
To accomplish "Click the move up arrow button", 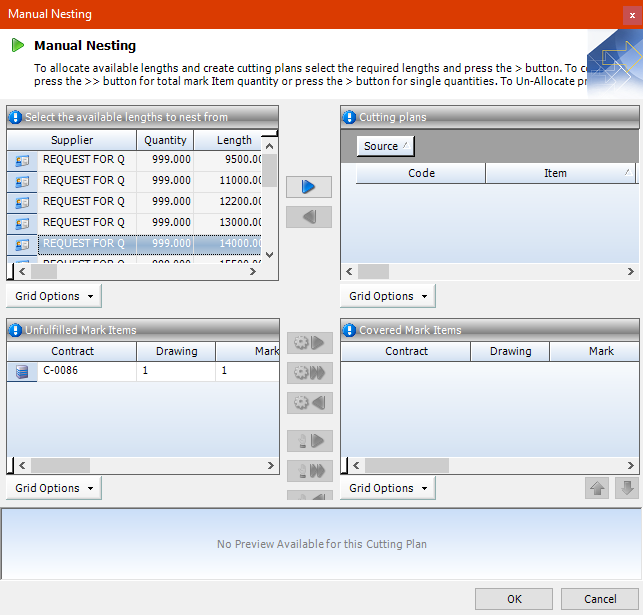I will pos(597,488).
